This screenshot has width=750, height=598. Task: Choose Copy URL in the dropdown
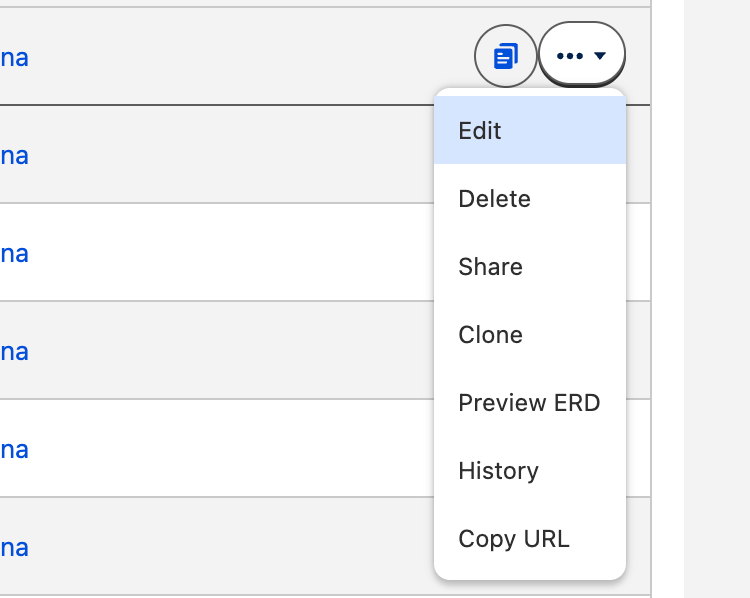530,539
